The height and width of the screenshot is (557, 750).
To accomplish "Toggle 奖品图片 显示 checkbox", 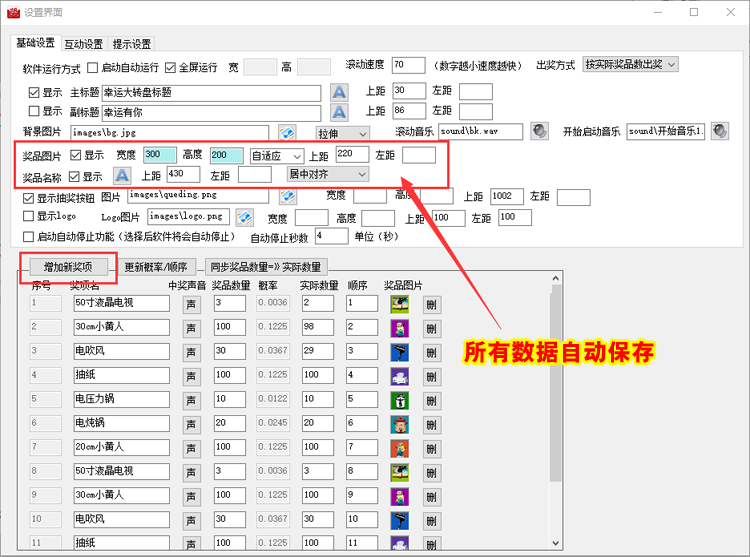I will (x=75, y=155).
